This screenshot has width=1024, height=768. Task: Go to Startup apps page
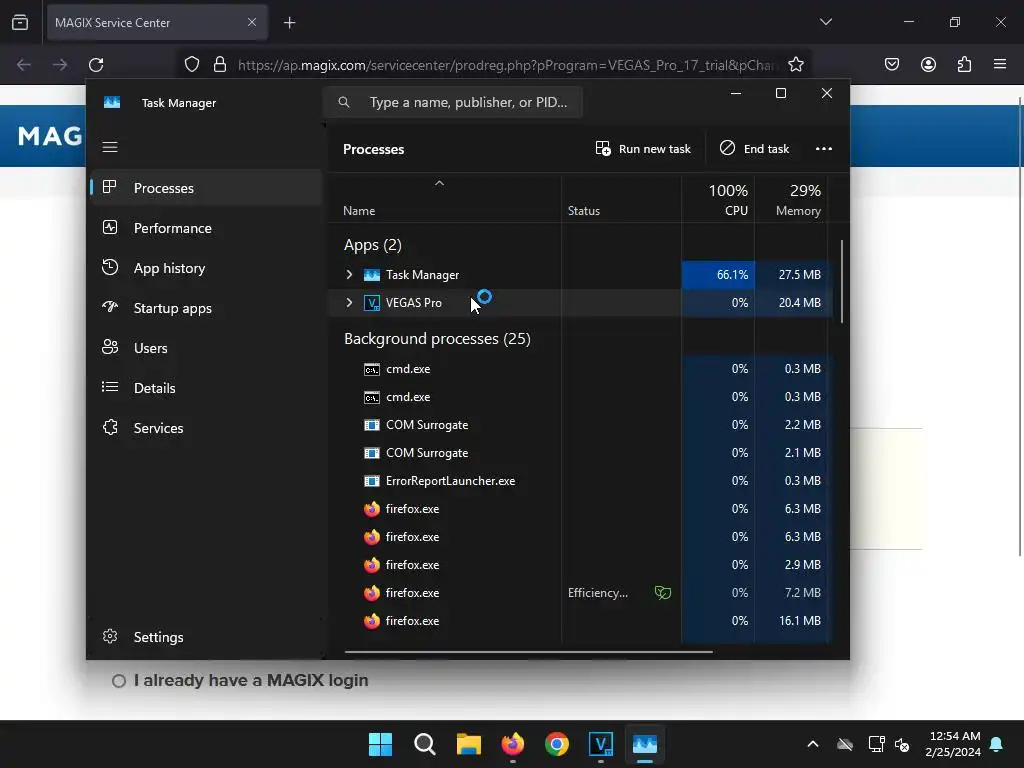click(x=206, y=308)
